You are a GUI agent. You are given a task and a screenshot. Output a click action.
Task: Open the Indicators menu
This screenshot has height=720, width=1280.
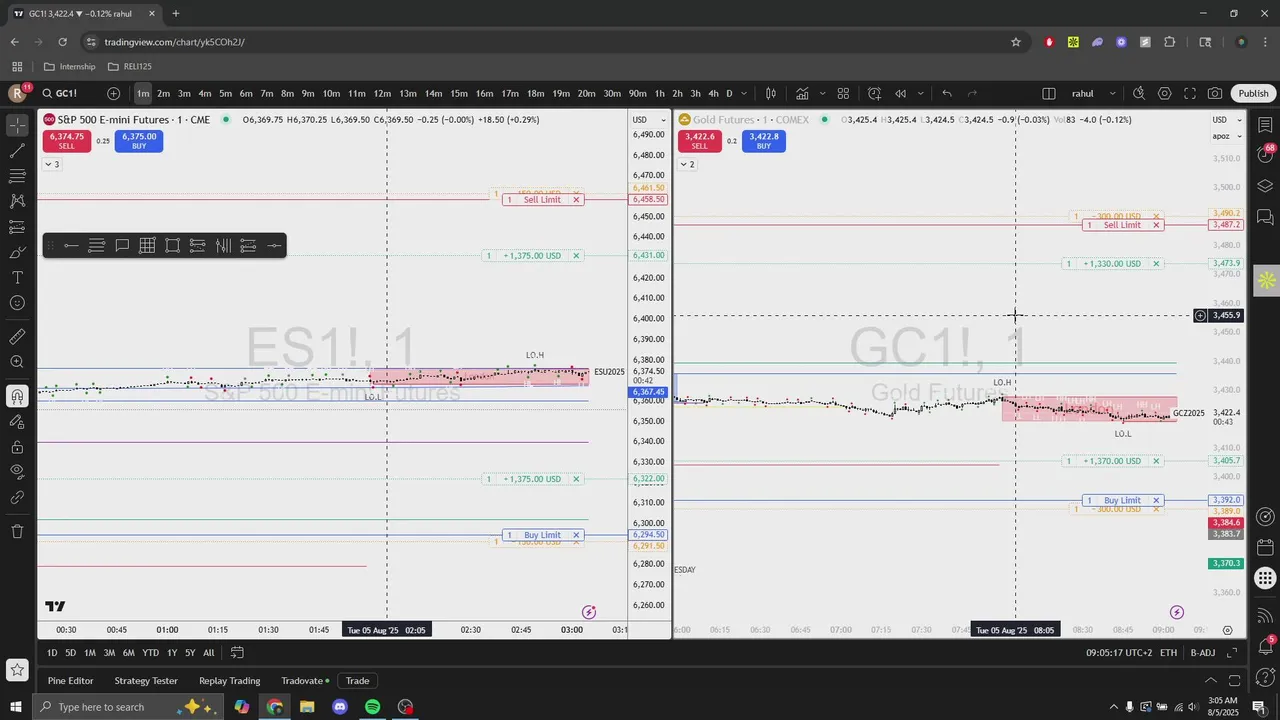(802, 93)
